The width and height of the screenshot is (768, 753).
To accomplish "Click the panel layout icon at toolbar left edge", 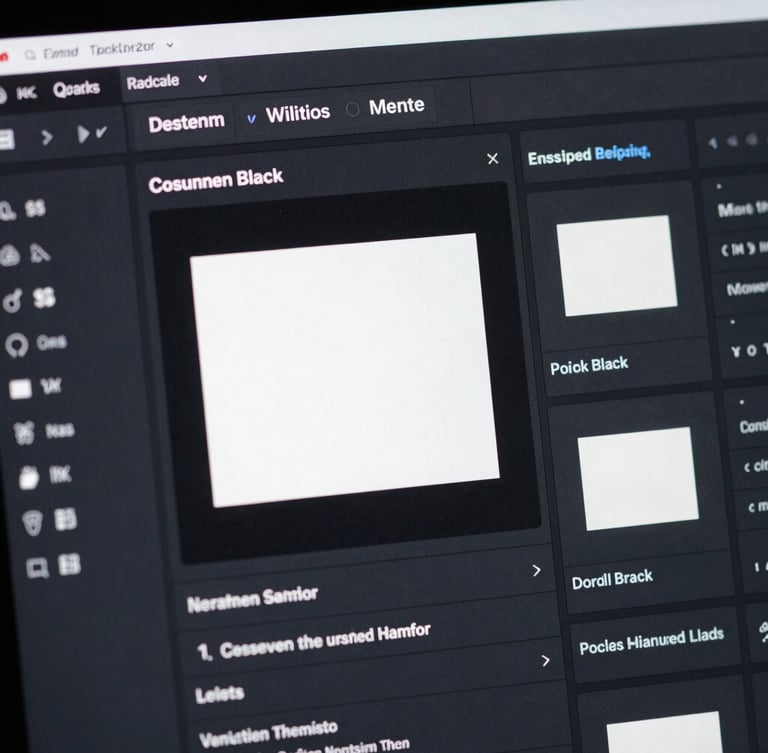I will pyautogui.click(x=7, y=140).
